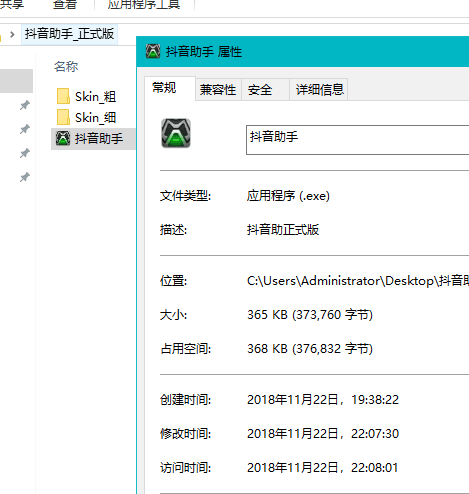
Task: Click the 位置: label
Action: point(173,281)
